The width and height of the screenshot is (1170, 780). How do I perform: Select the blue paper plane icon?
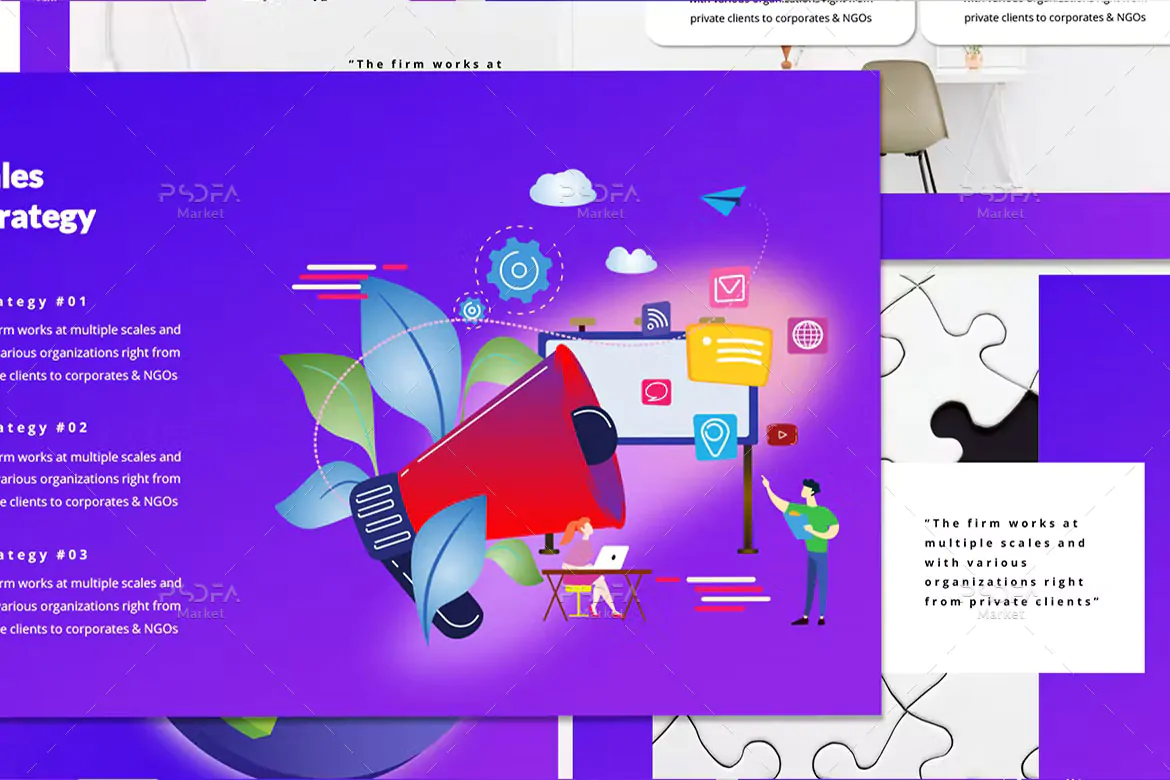coord(724,200)
